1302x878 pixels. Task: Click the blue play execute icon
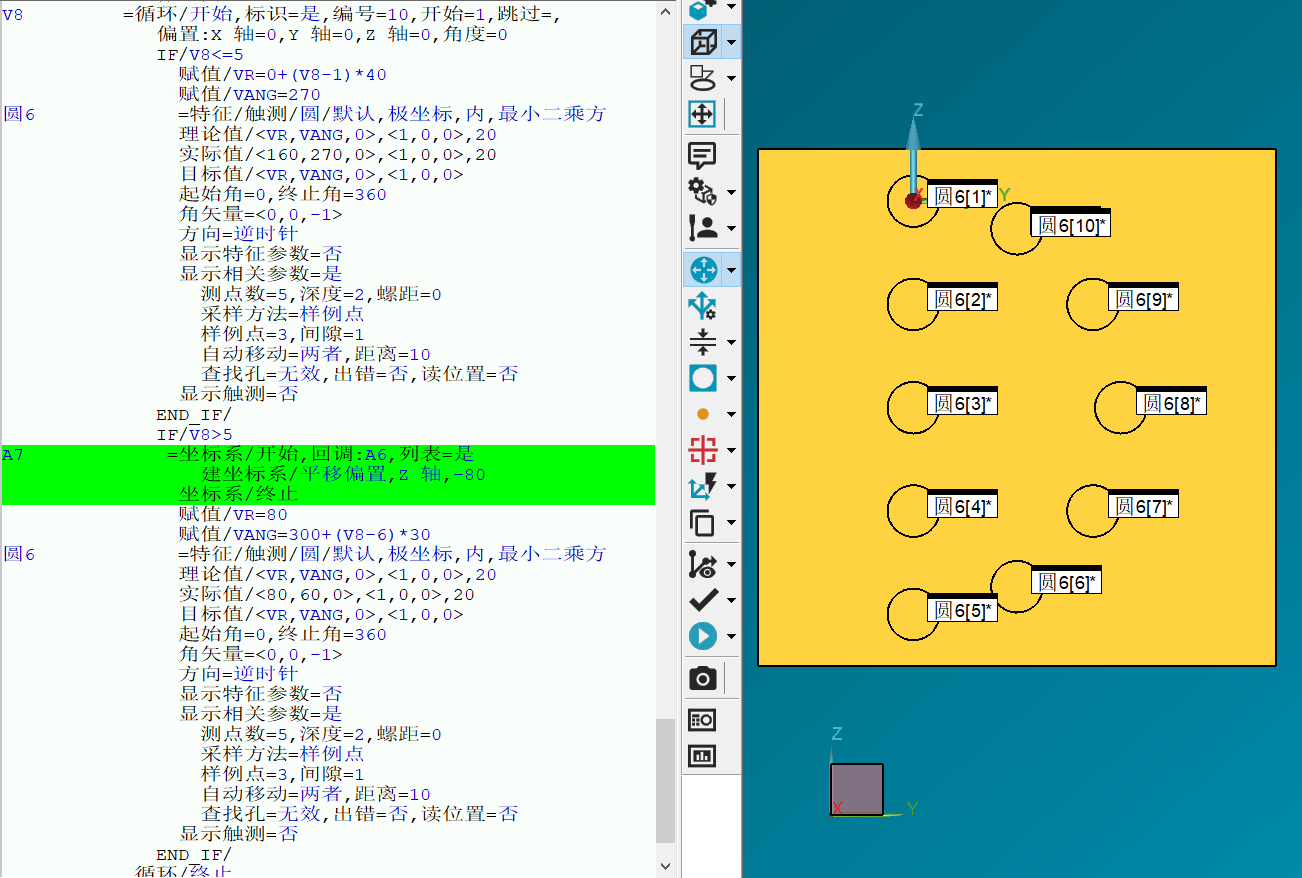[x=703, y=636]
